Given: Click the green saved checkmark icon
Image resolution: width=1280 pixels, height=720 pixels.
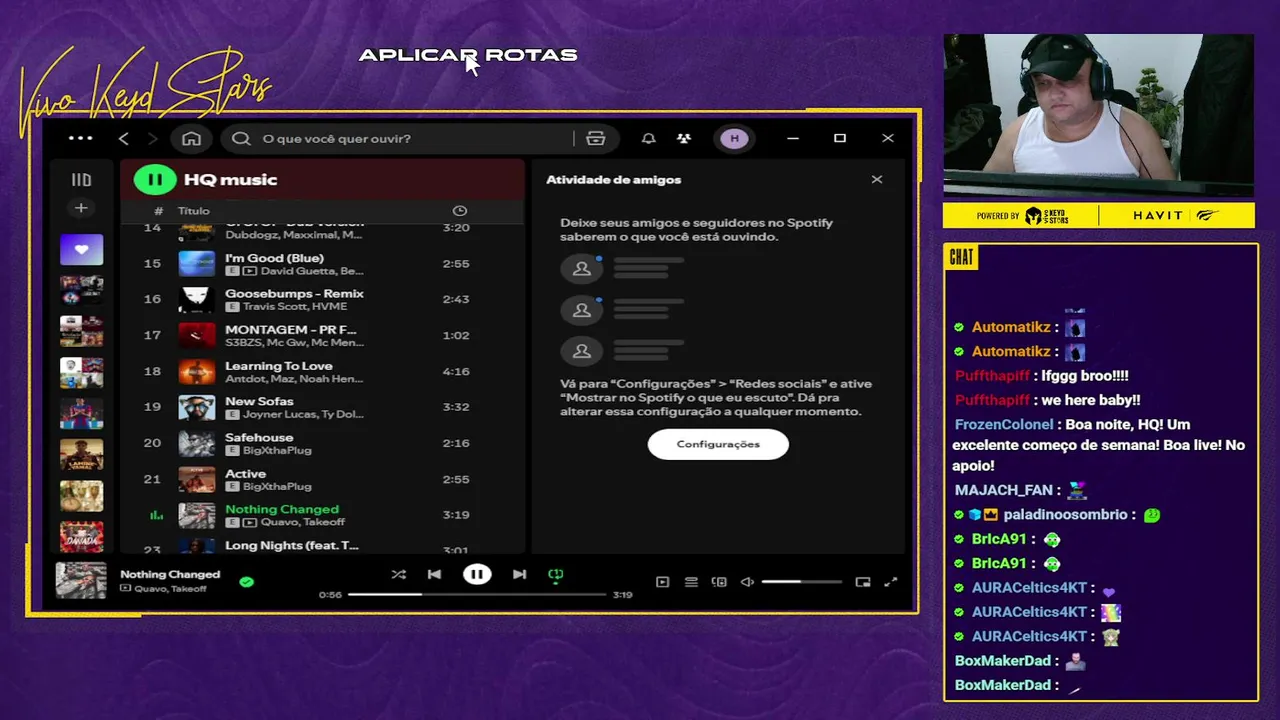Looking at the screenshot, I should 246,581.
